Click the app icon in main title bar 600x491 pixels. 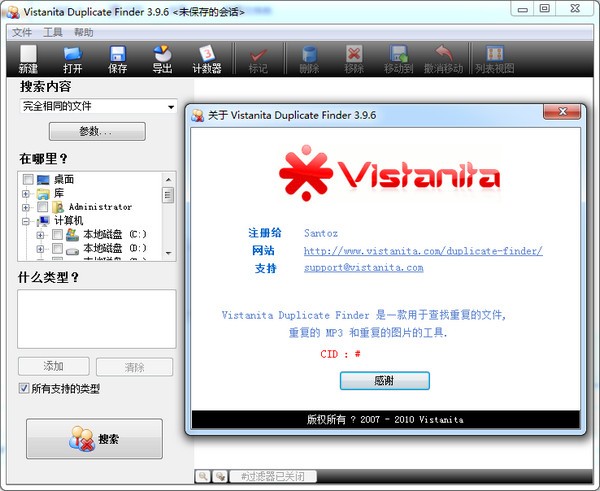click(x=13, y=12)
